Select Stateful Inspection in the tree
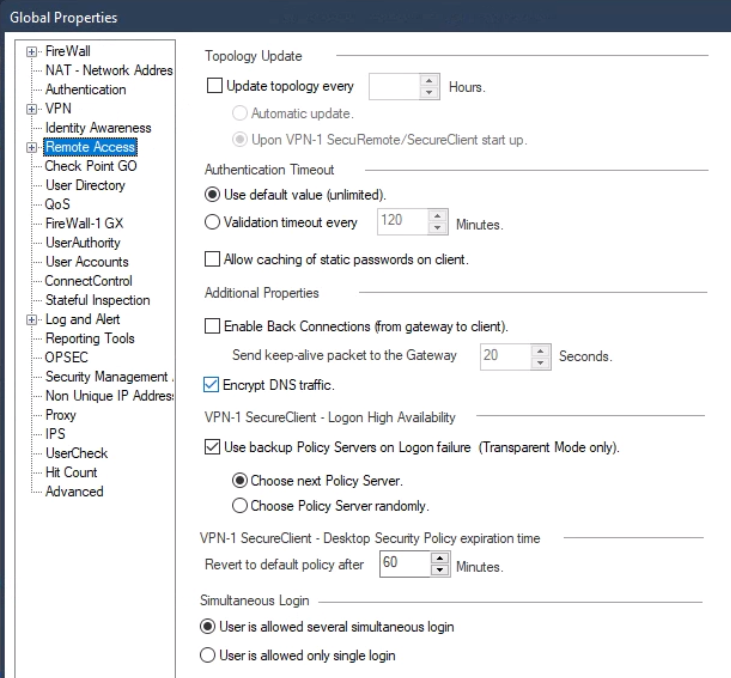 [97, 300]
